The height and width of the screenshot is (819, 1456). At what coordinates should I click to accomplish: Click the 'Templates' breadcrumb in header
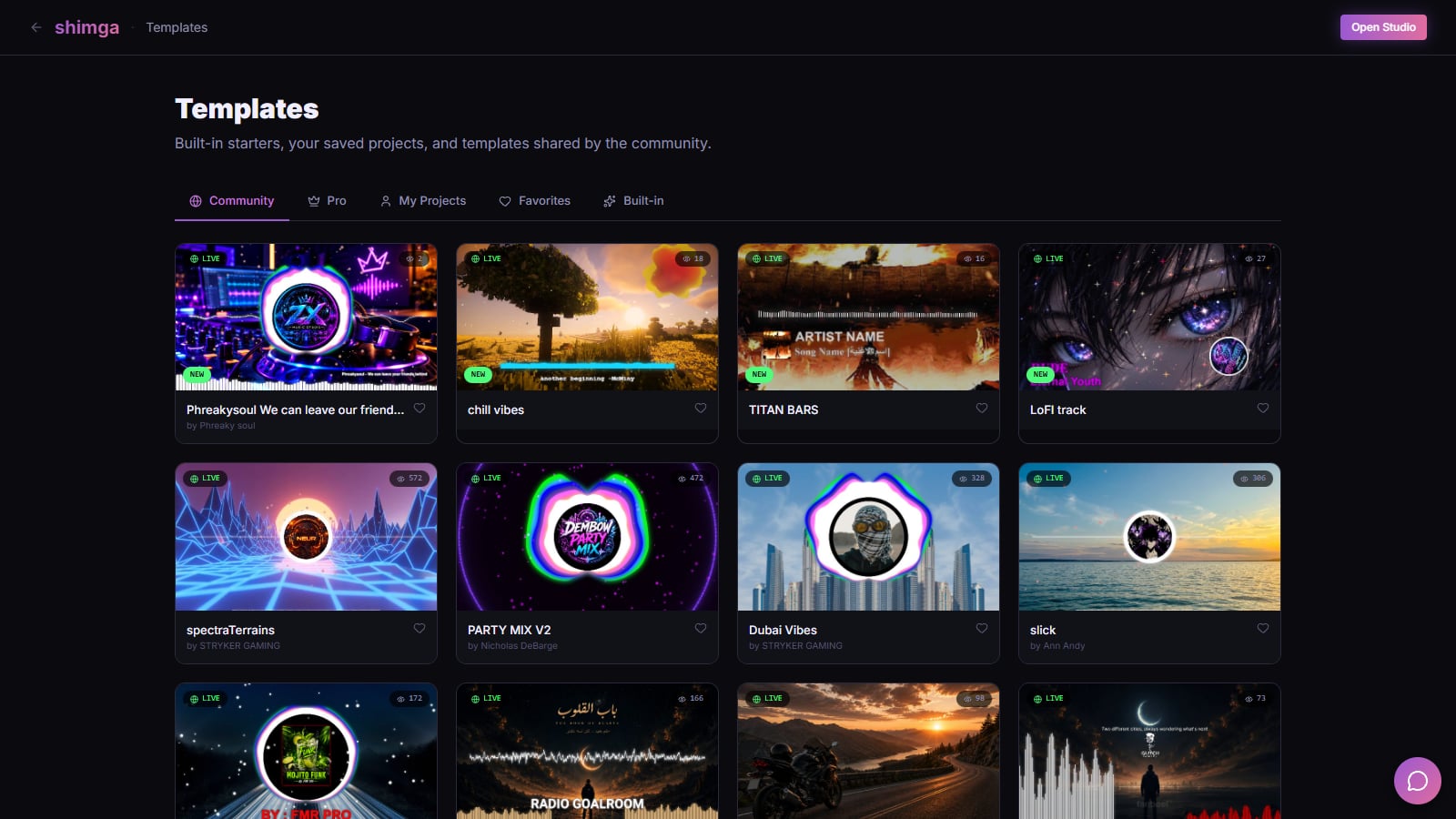(177, 27)
